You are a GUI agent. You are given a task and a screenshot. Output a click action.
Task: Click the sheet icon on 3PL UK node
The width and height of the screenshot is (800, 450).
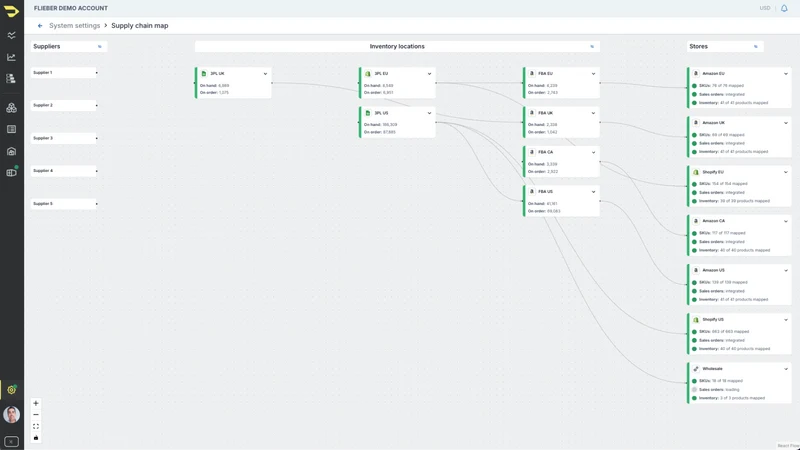coord(204,73)
